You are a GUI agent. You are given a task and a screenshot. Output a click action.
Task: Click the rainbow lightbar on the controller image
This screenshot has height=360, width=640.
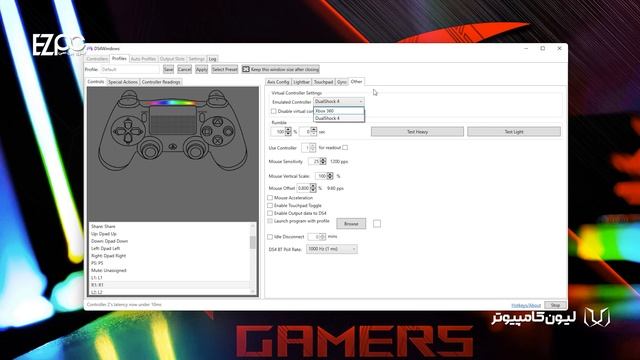[173, 102]
